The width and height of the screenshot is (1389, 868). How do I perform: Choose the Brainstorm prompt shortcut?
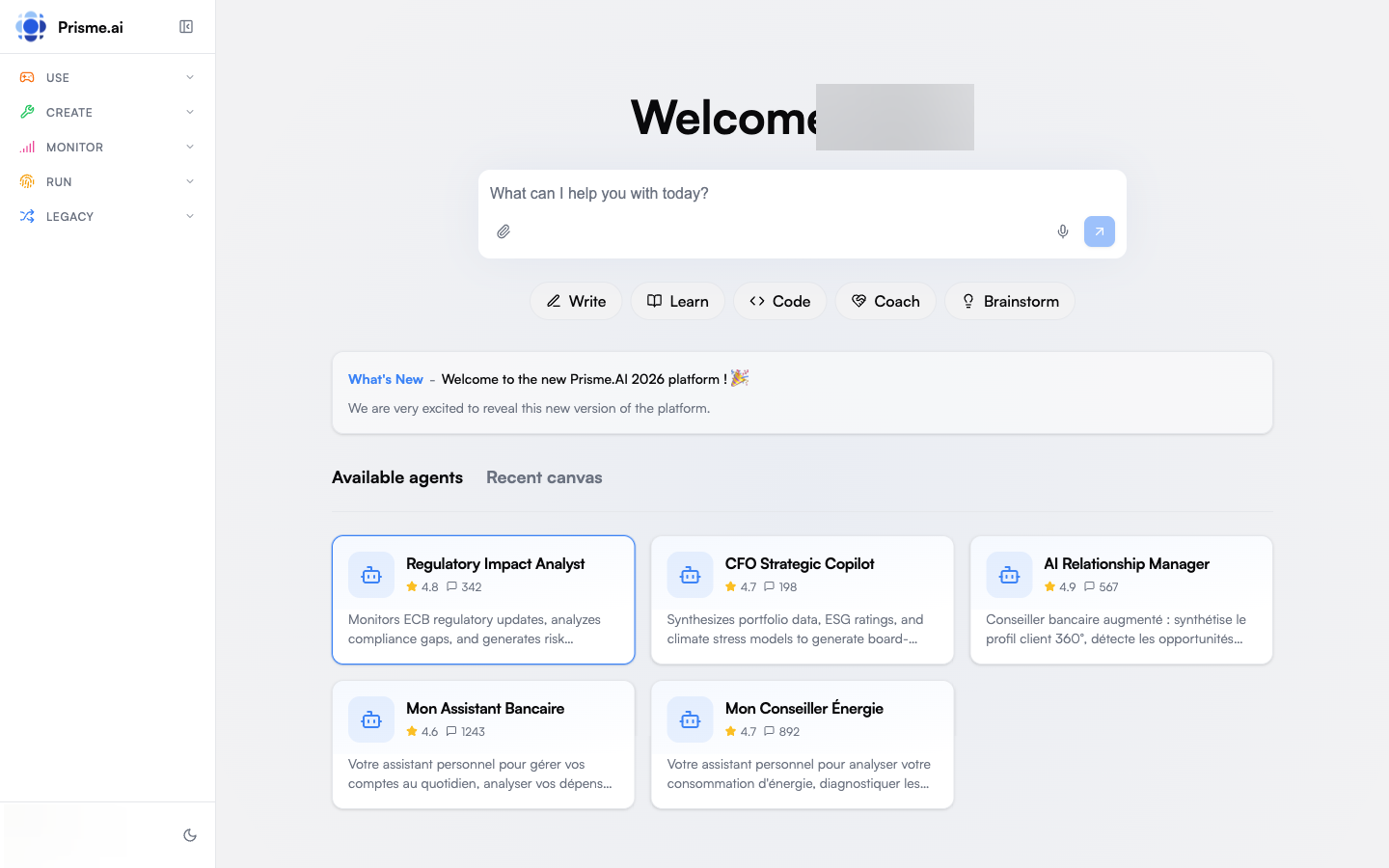click(1010, 301)
